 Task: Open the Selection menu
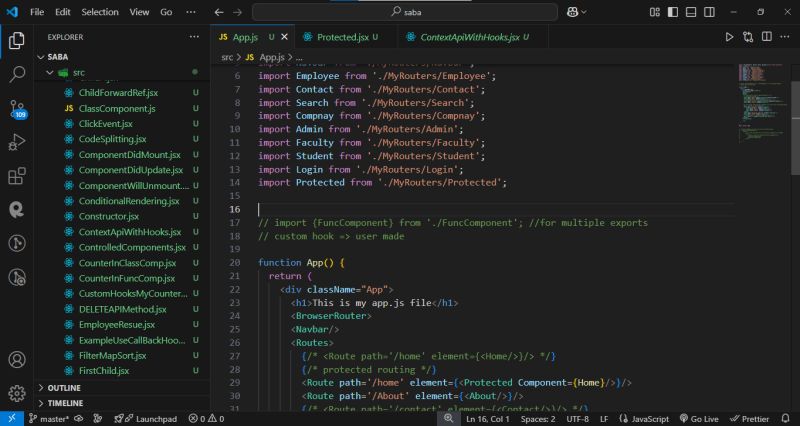click(99, 12)
